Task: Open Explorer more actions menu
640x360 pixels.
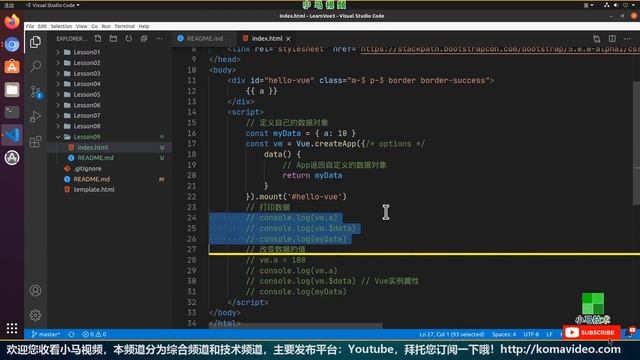Action: [x=159, y=38]
